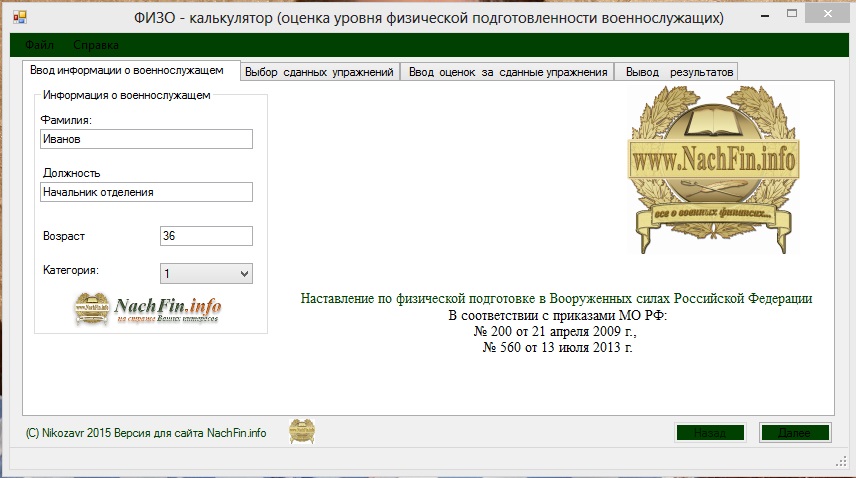Viewport: 856px width, 478px height.
Task: Click the window resize grip corner
Action: click(x=841, y=462)
